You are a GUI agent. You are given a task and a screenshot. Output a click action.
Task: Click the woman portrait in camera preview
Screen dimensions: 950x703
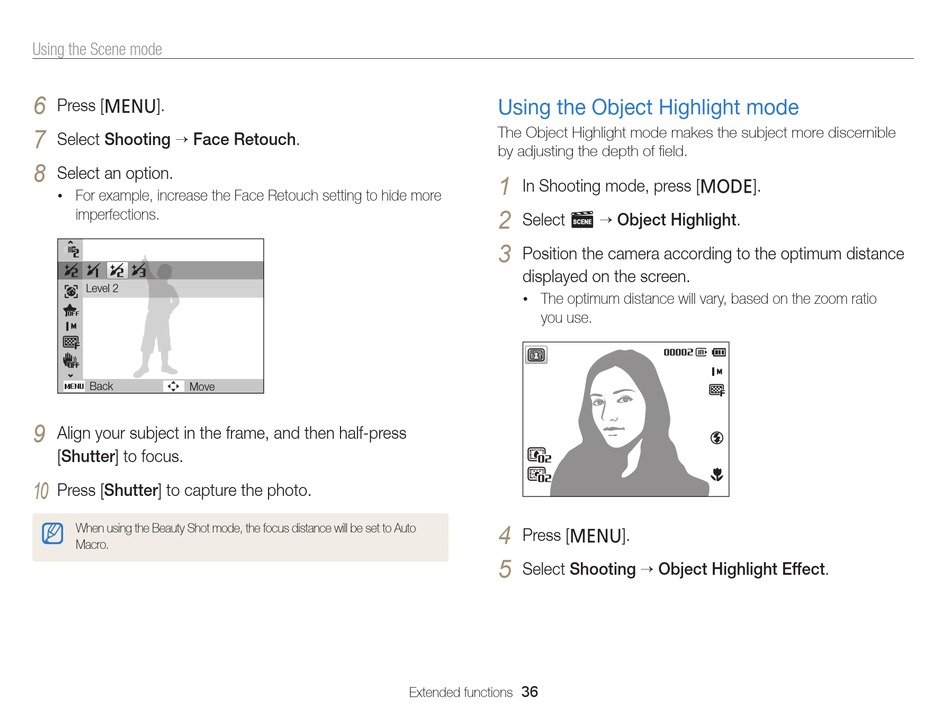pyautogui.click(x=629, y=423)
